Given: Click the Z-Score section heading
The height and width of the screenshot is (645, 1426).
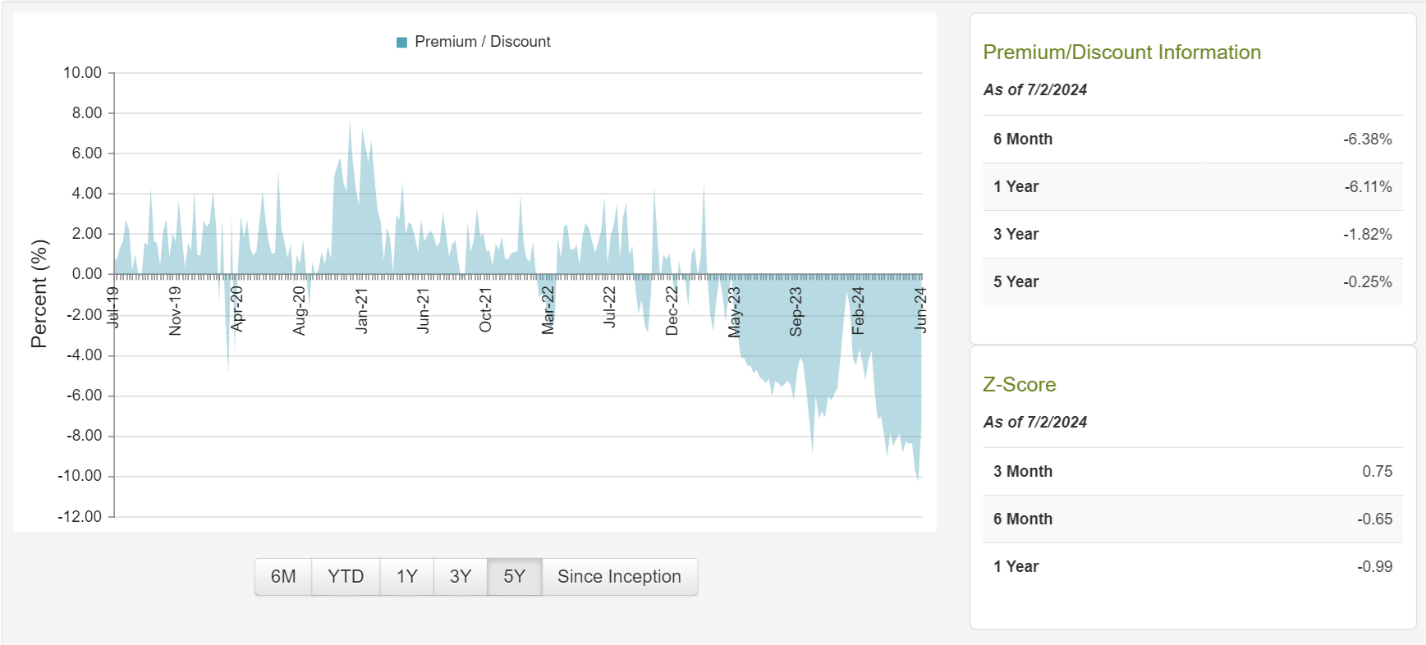Looking at the screenshot, I should (x=1019, y=384).
